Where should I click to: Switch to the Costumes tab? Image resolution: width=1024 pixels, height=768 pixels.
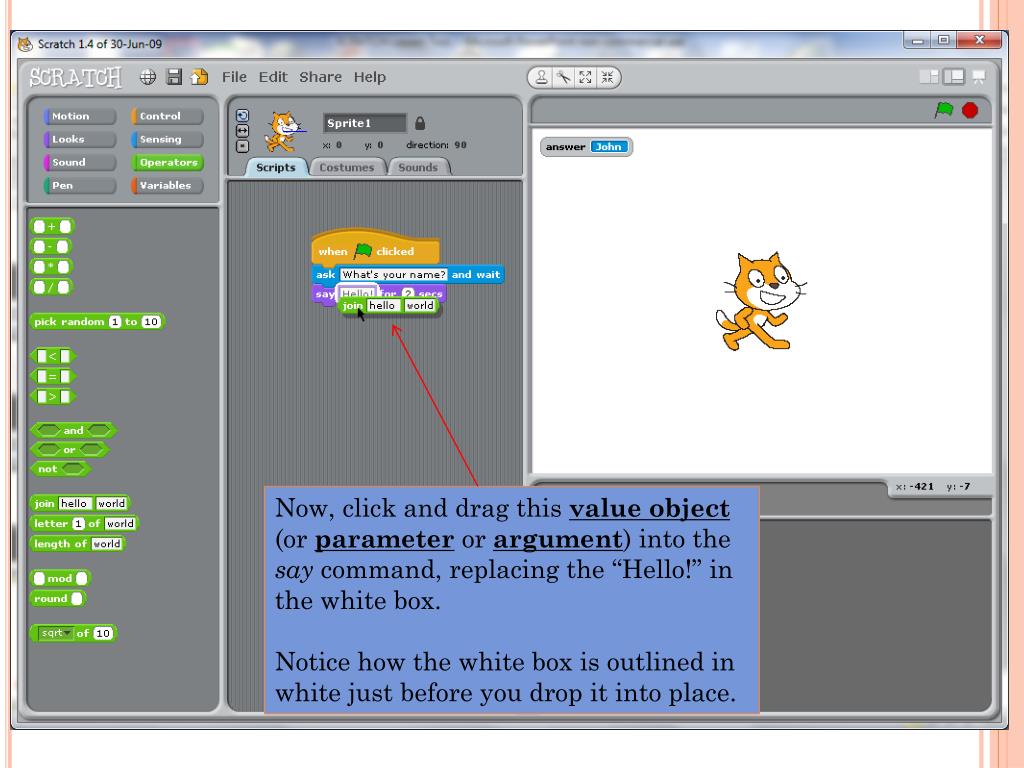(347, 167)
